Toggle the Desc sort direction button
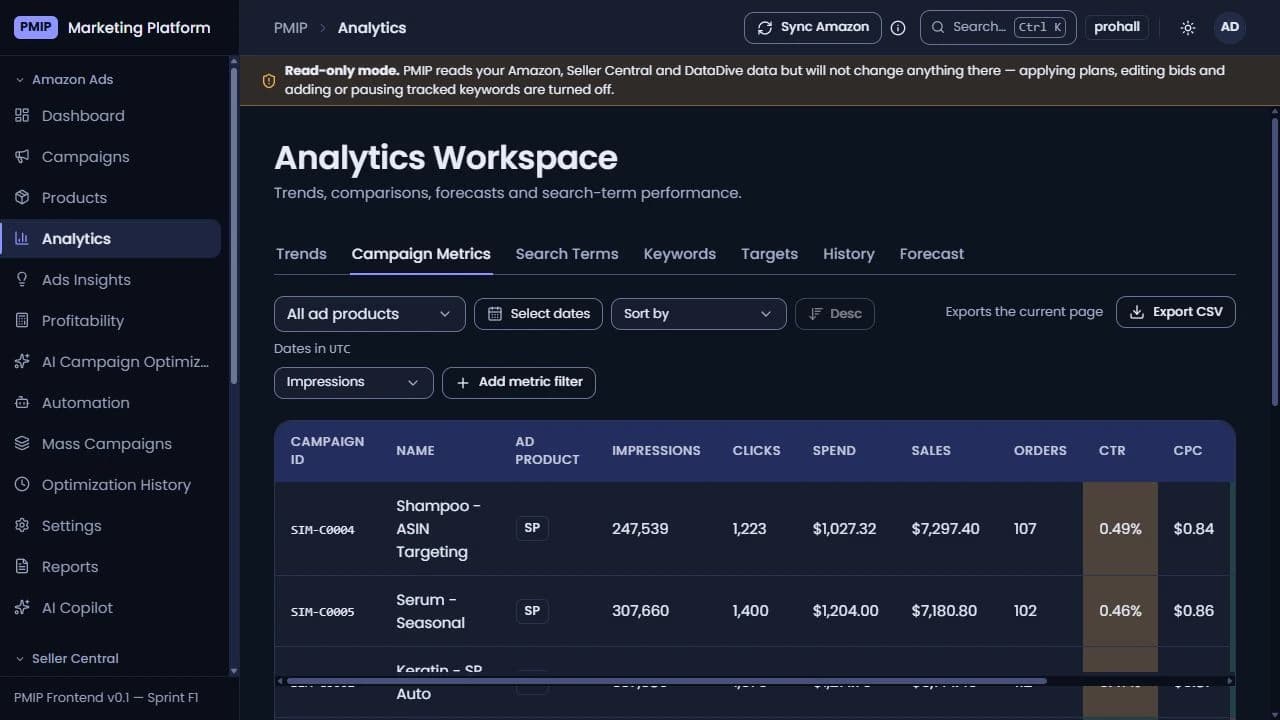The height and width of the screenshot is (720, 1280). coord(835,314)
